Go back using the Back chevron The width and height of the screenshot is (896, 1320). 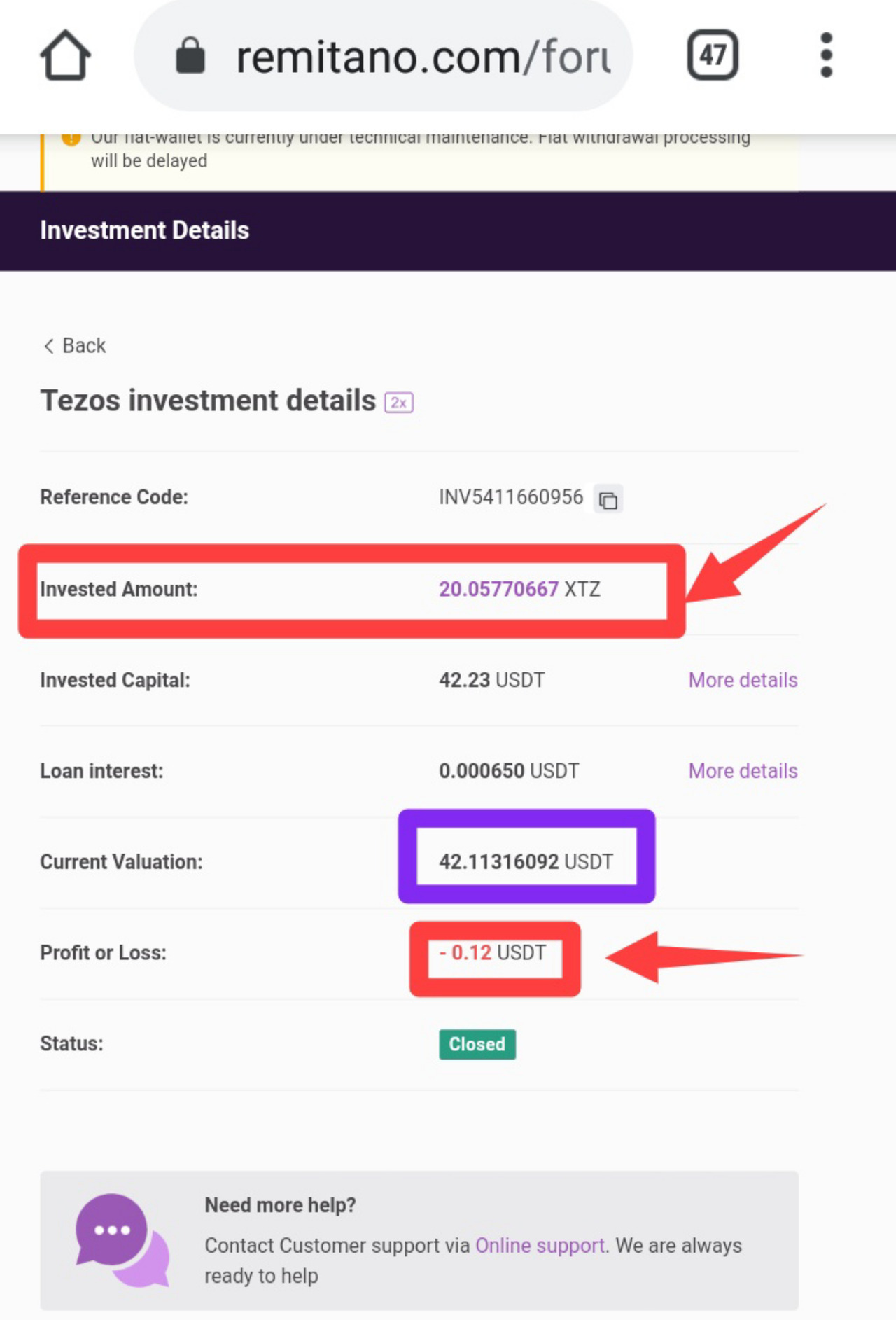point(74,346)
